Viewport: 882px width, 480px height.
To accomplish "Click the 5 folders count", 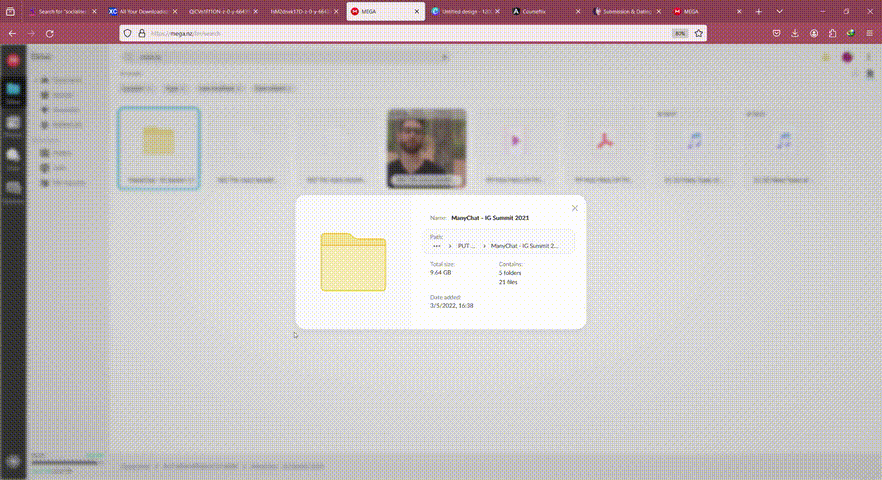I will 510,273.
